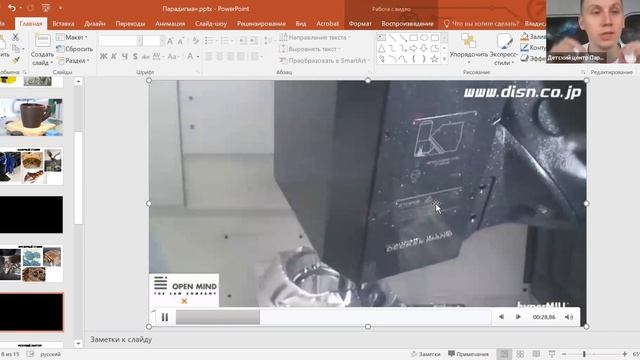Undo the last action in PowerPoint
Viewport: 640px width, 360px height.
coord(11,8)
